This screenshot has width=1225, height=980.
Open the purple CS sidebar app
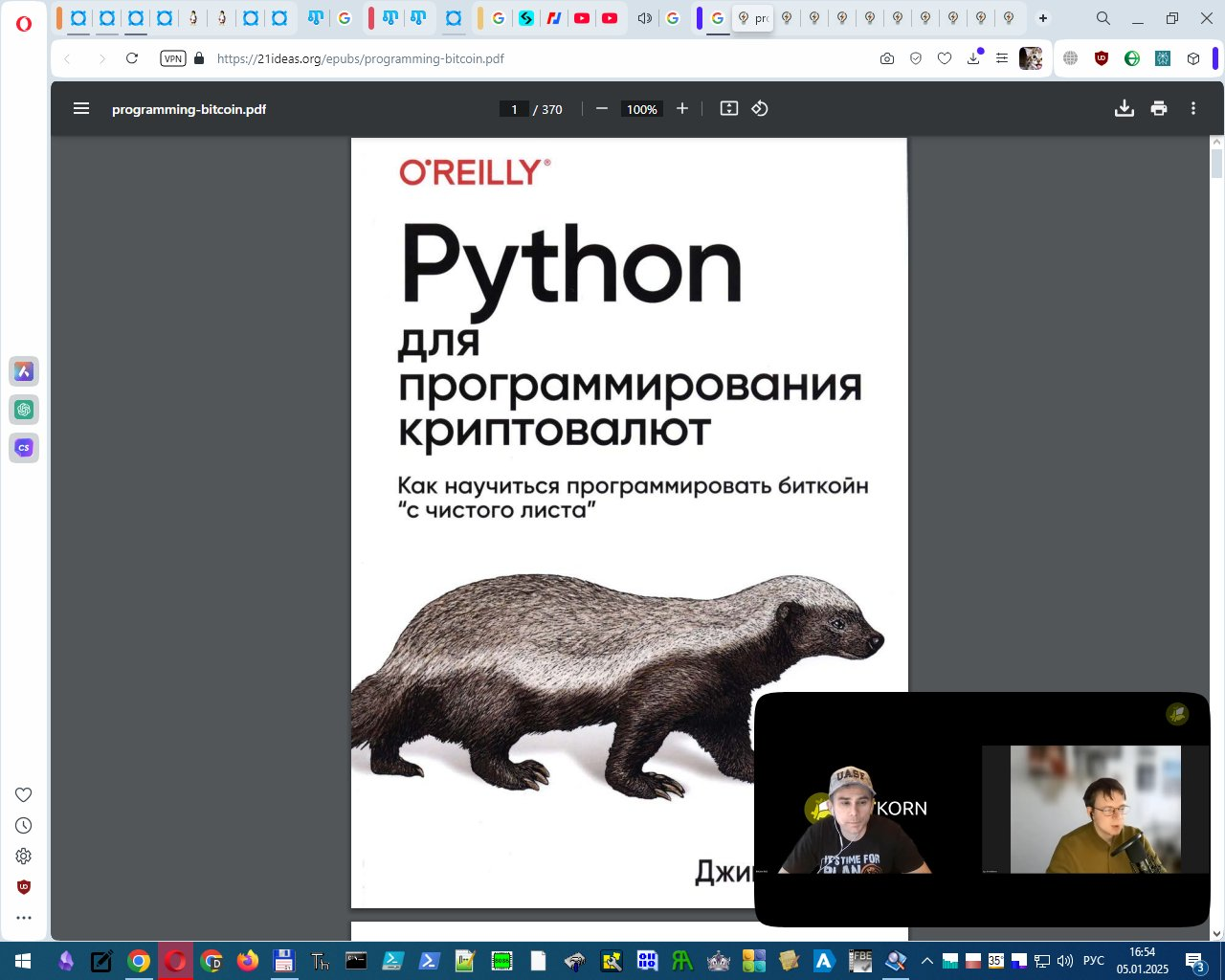(x=24, y=448)
